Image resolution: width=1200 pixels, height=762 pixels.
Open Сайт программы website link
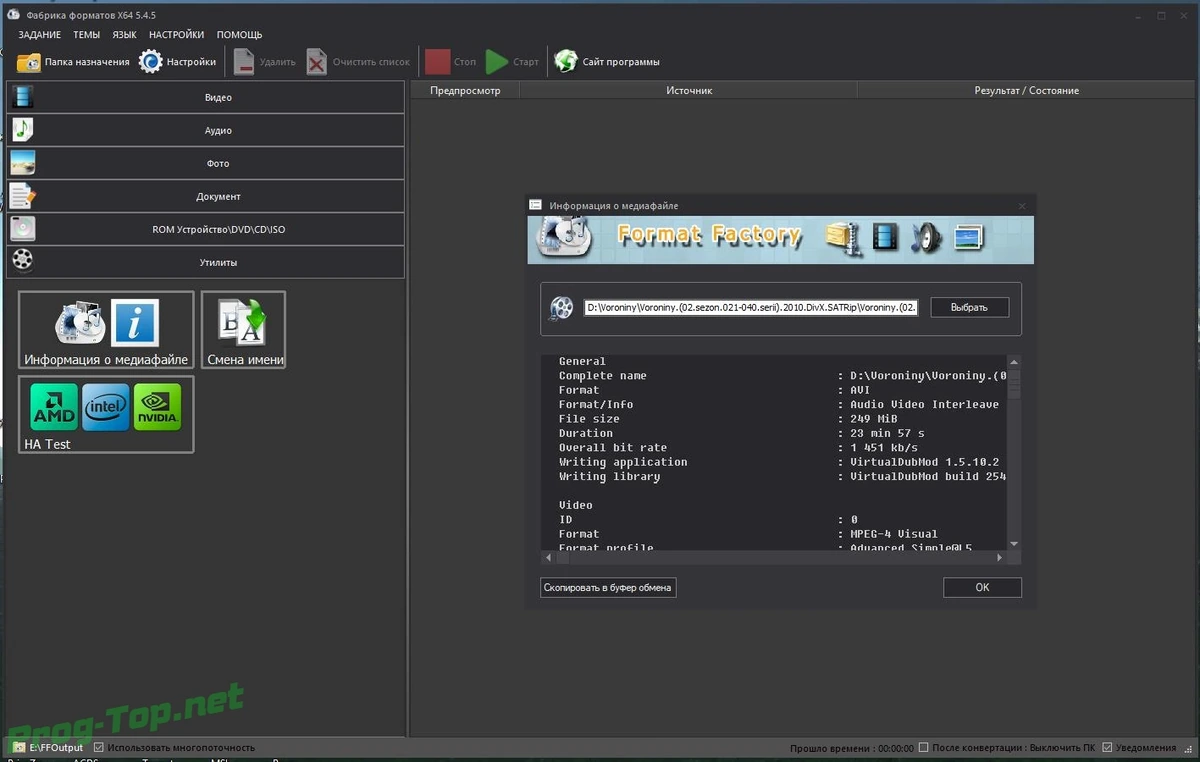(607, 62)
